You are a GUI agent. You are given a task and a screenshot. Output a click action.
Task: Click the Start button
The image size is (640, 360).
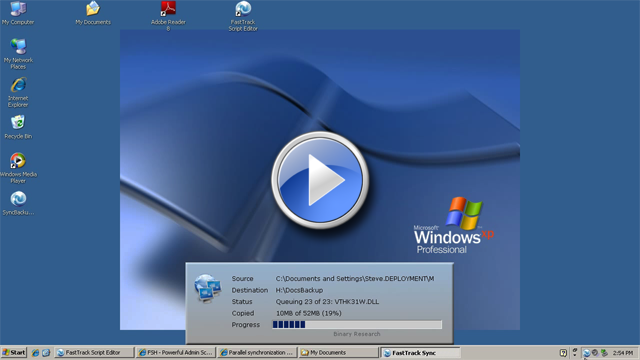13,352
